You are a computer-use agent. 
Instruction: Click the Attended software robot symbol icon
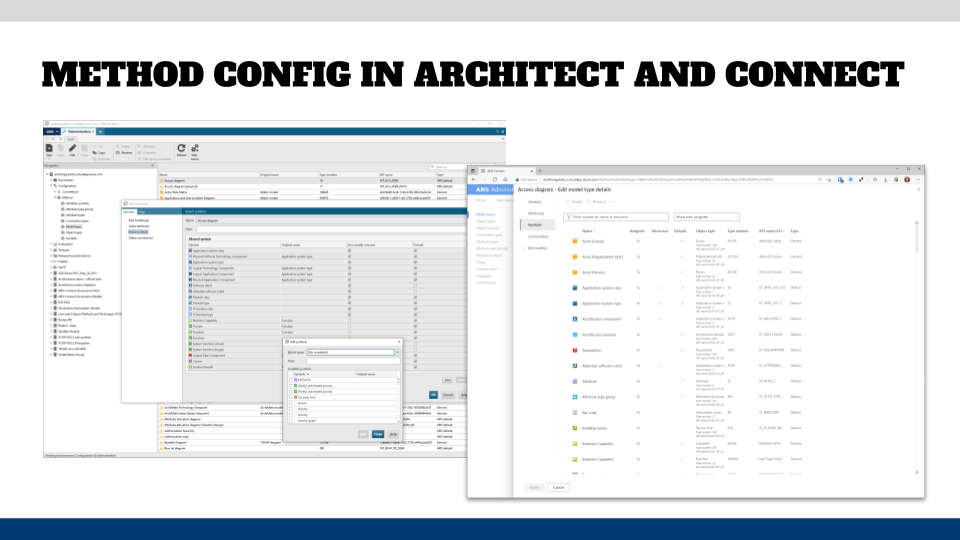(575, 366)
